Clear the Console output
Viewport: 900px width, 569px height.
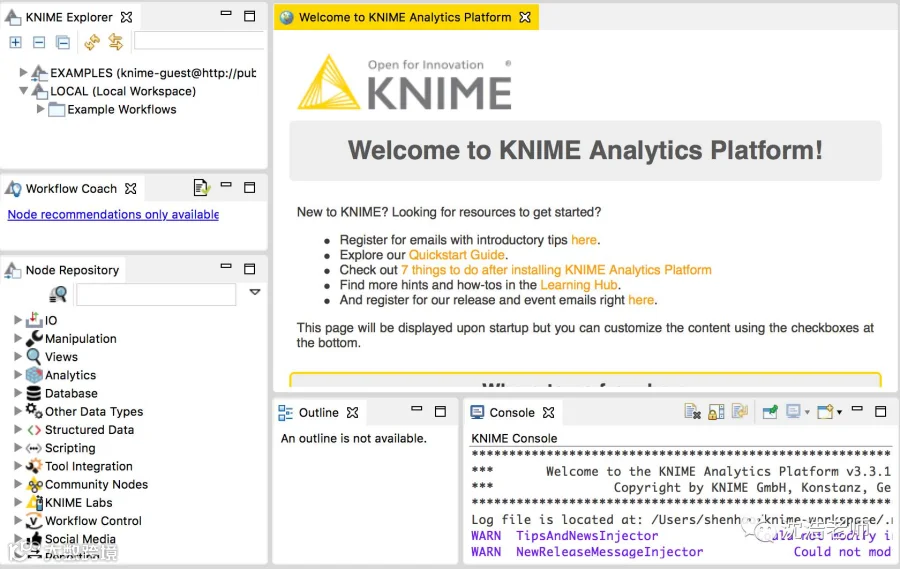click(692, 412)
